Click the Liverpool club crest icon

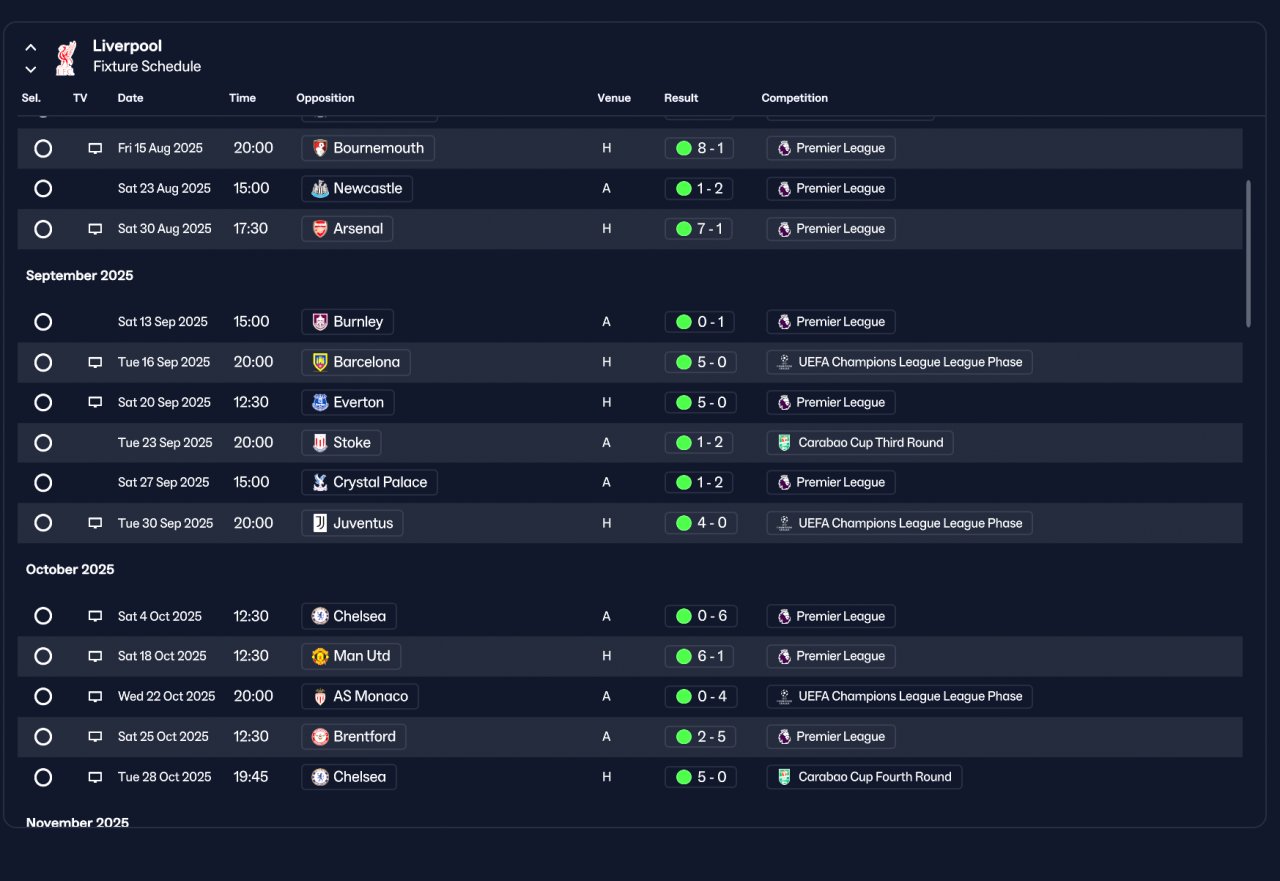tap(65, 57)
